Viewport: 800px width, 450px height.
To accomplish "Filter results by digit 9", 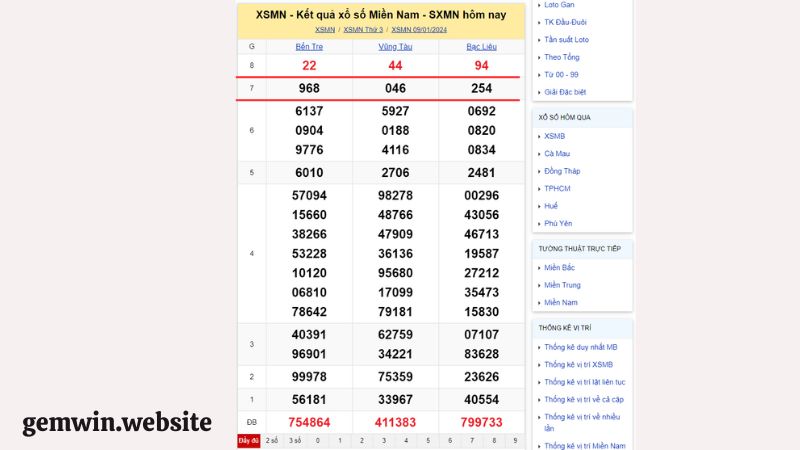I will [x=515, y=440].
